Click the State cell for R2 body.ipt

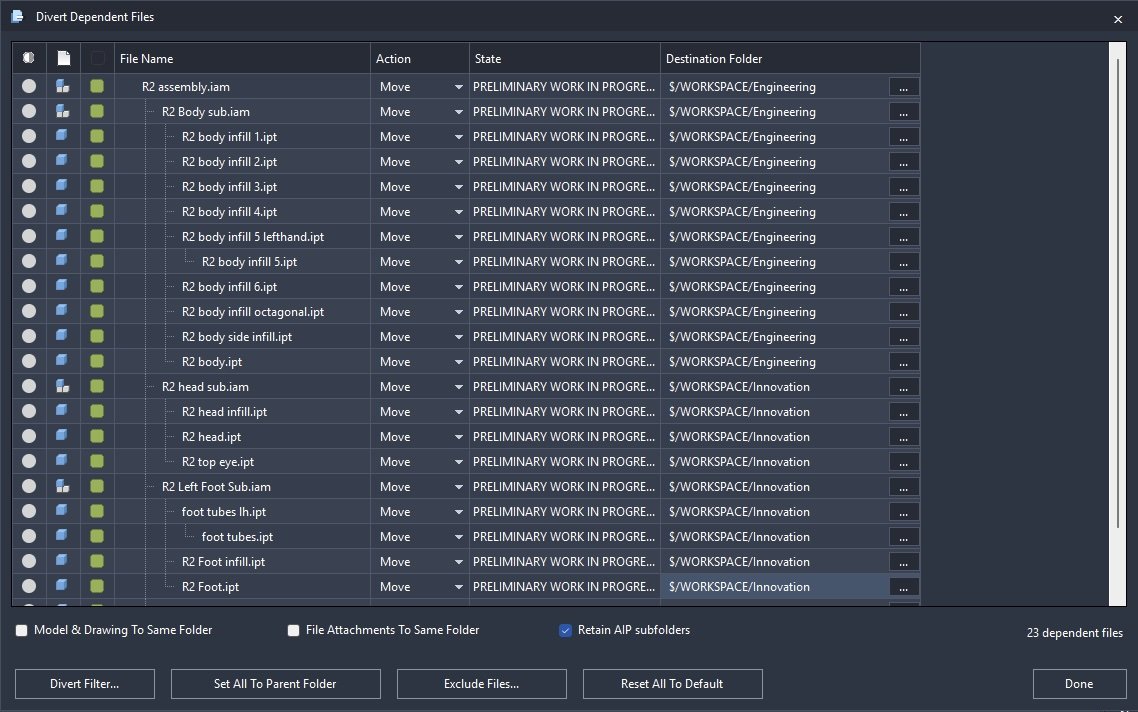[565, 361]
